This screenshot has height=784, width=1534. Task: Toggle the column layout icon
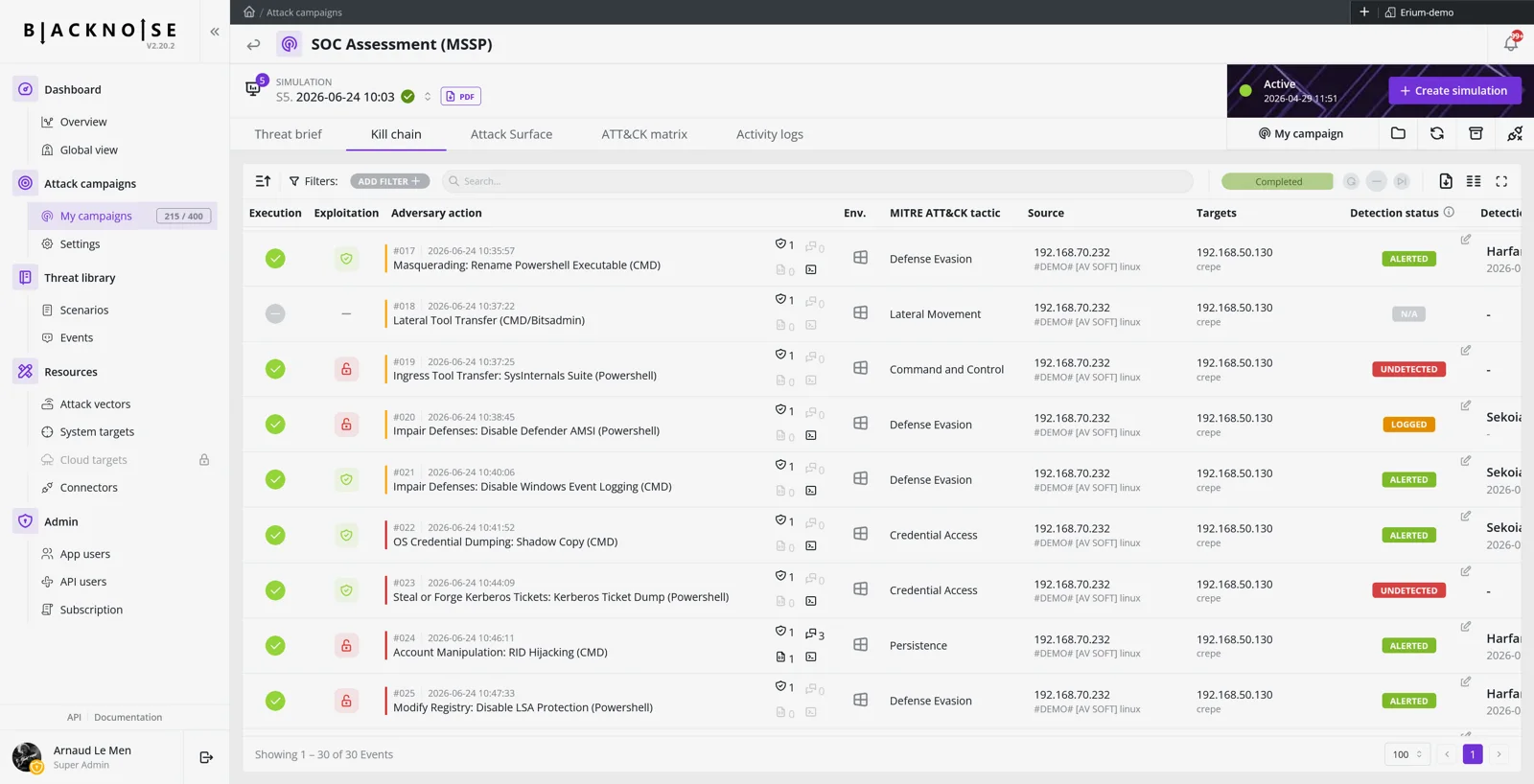[1474, 181]
